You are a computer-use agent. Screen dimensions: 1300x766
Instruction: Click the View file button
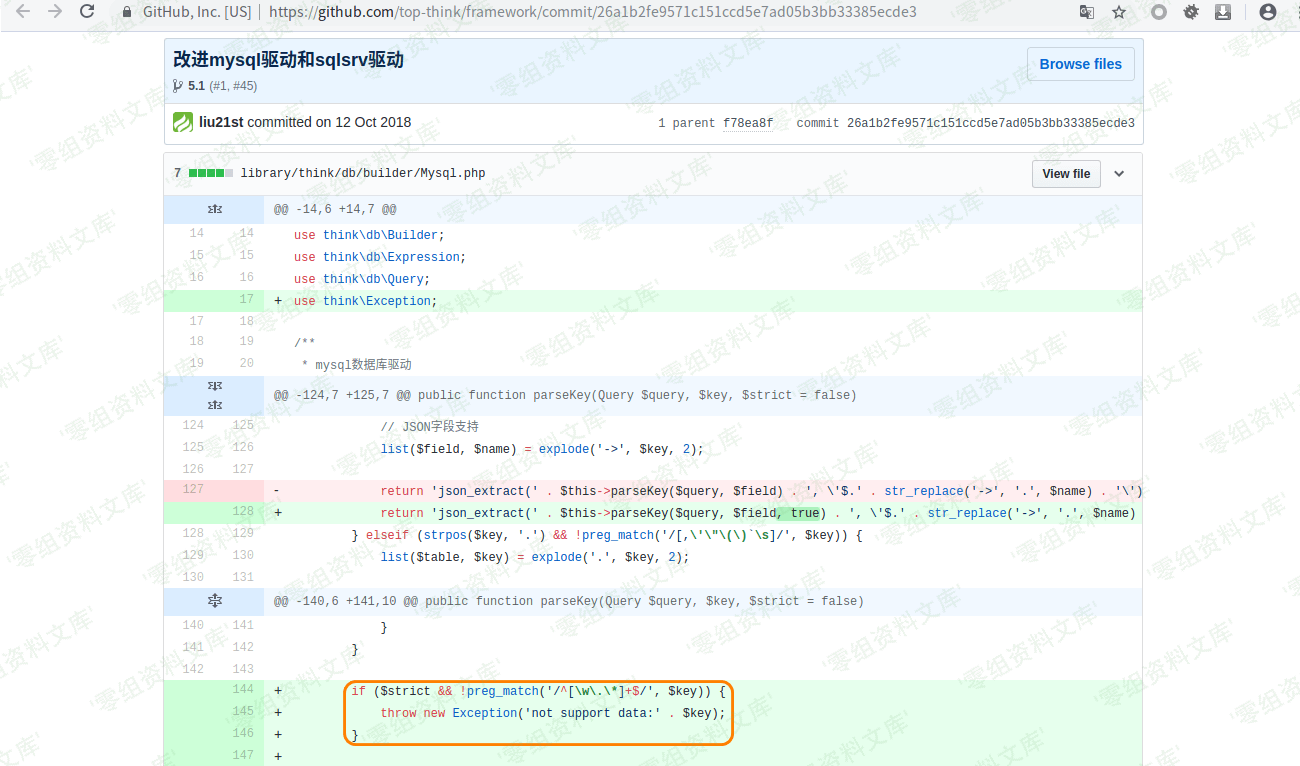[x=1066, y=174]
